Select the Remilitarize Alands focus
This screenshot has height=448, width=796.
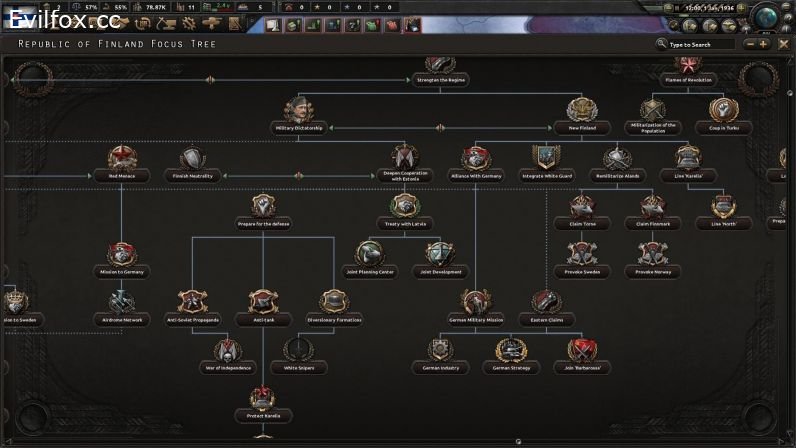pyautogui.click(x=617, y=159)
